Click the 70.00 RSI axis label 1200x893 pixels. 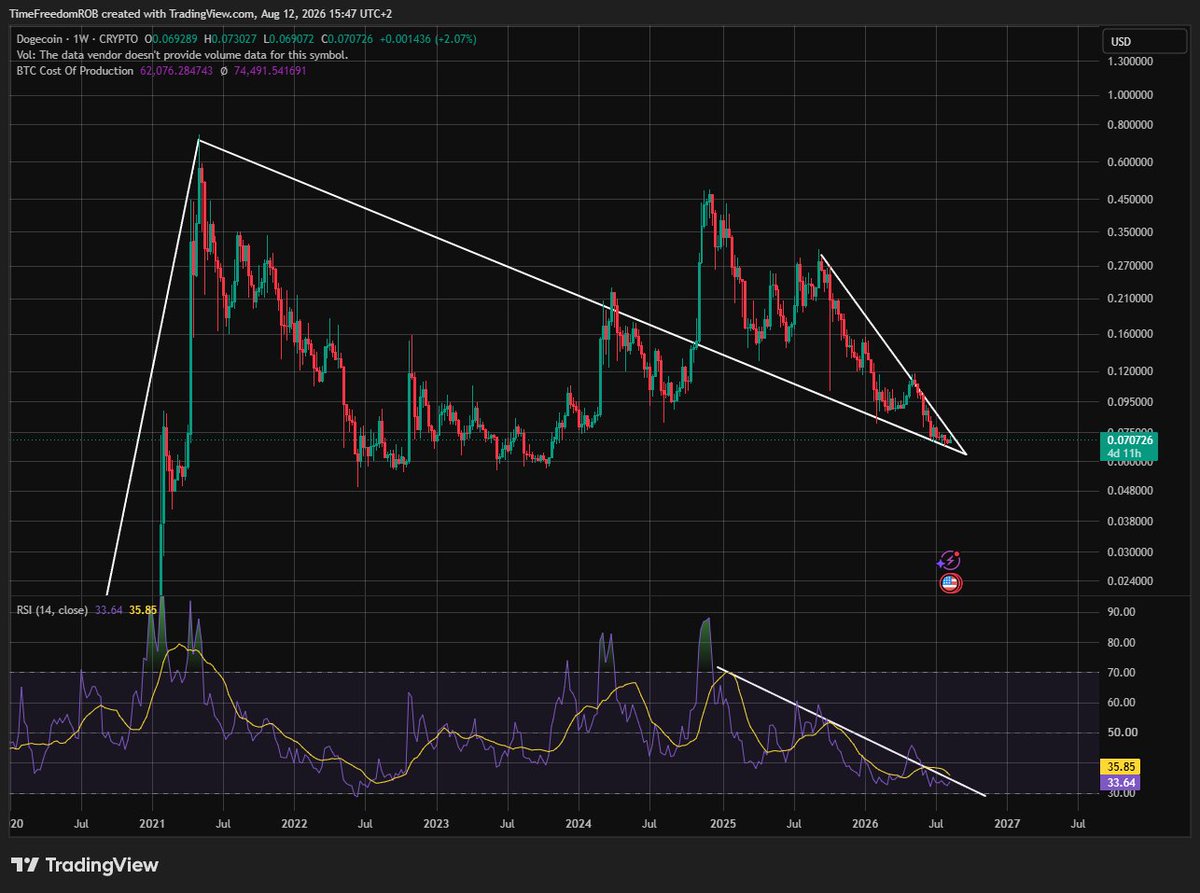point(1119,672)
